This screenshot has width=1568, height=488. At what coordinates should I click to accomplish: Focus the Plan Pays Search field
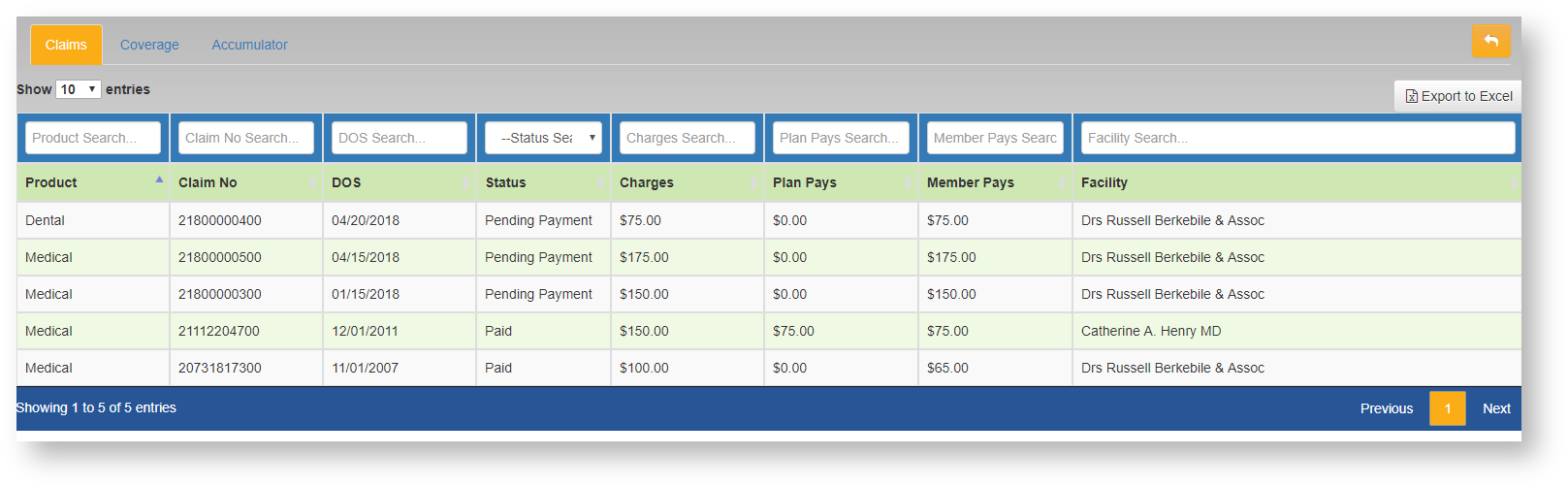841,138
